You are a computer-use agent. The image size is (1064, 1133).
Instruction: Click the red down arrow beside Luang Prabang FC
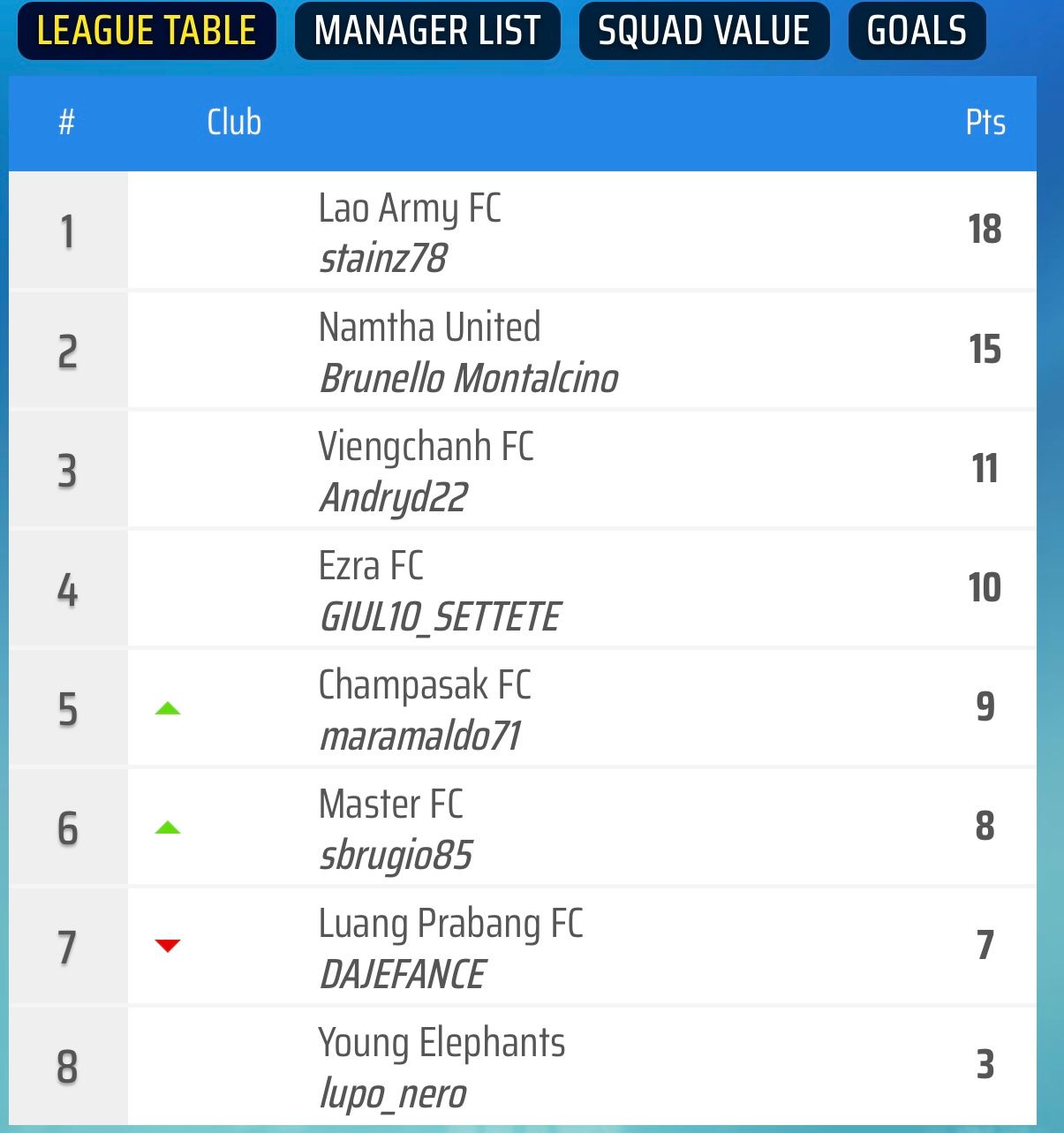click(168, 946)
